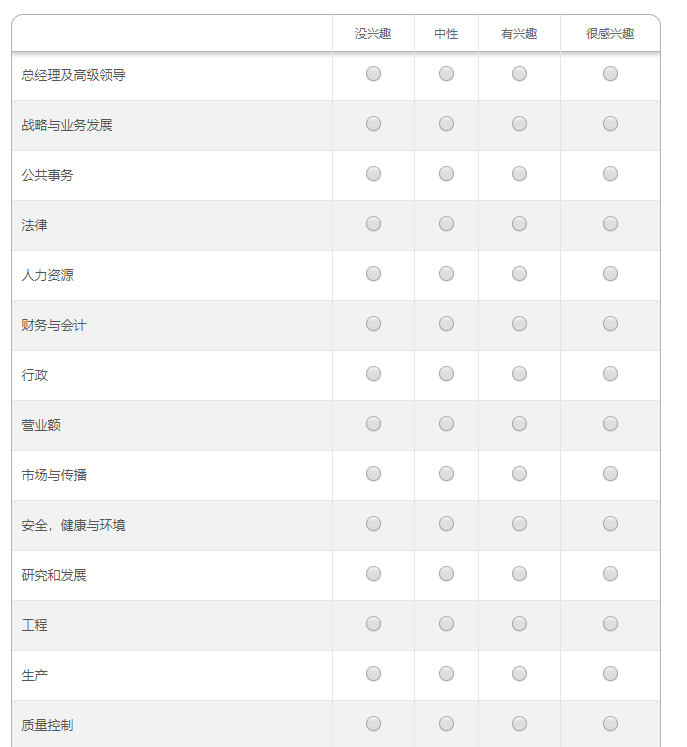Mark 质量控制 as 没兴趣
The height and width of the screenshot is (747, 687).
point(373,724)
